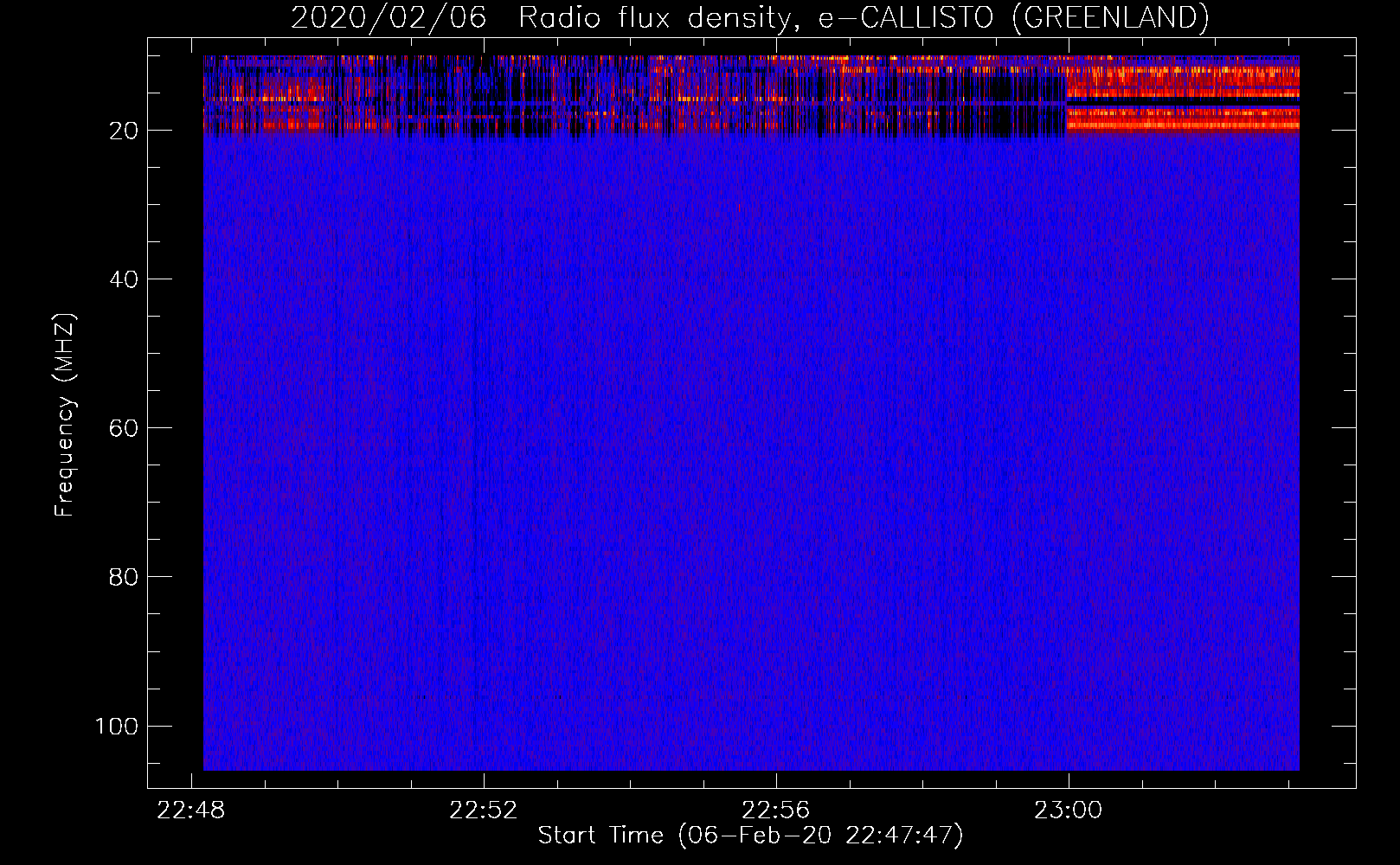Click the 60 MHz frequency tick label

coord(124,428)
